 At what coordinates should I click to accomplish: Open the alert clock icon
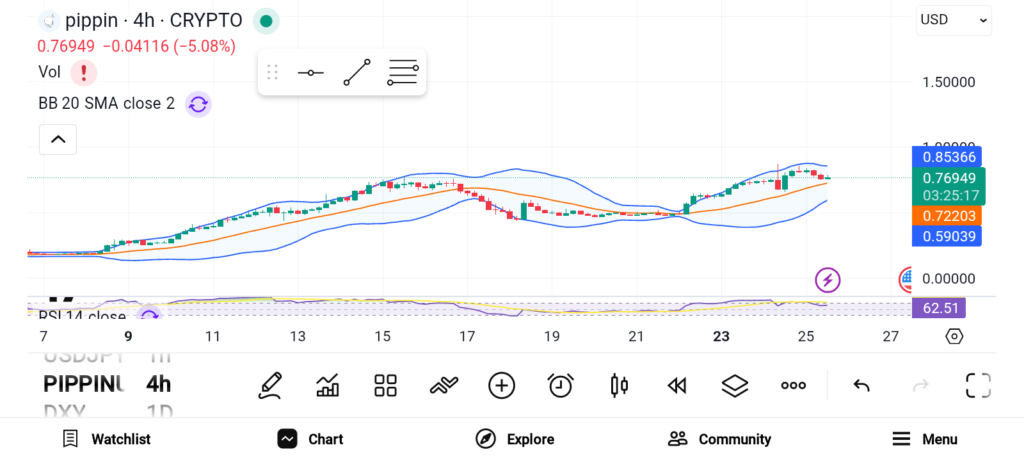pos(560,385)
